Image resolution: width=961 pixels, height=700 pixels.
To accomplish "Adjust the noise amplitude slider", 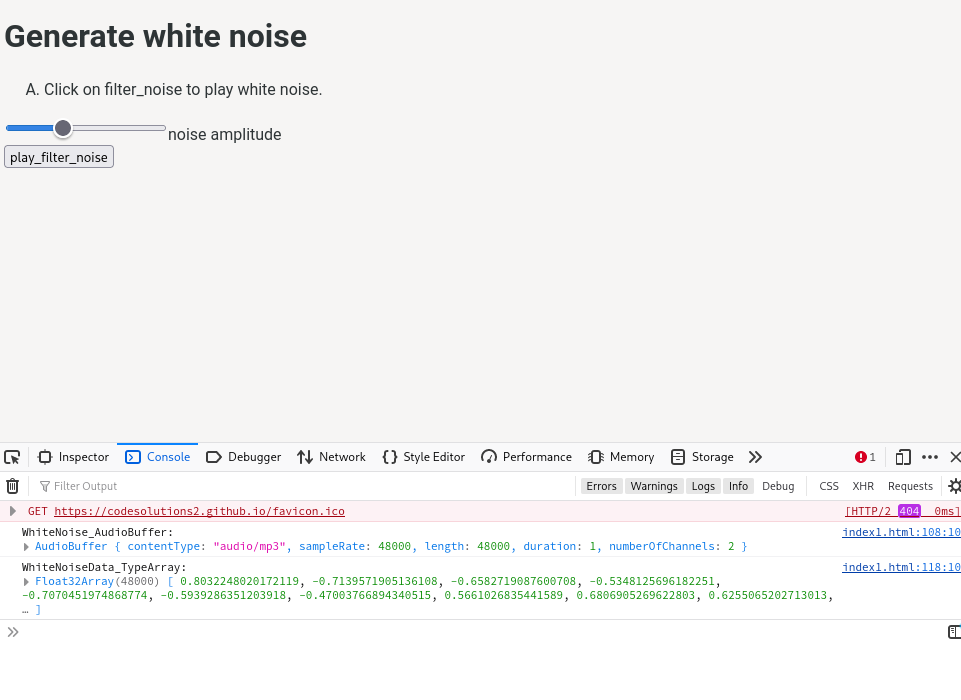I will [x=62, y=128].
